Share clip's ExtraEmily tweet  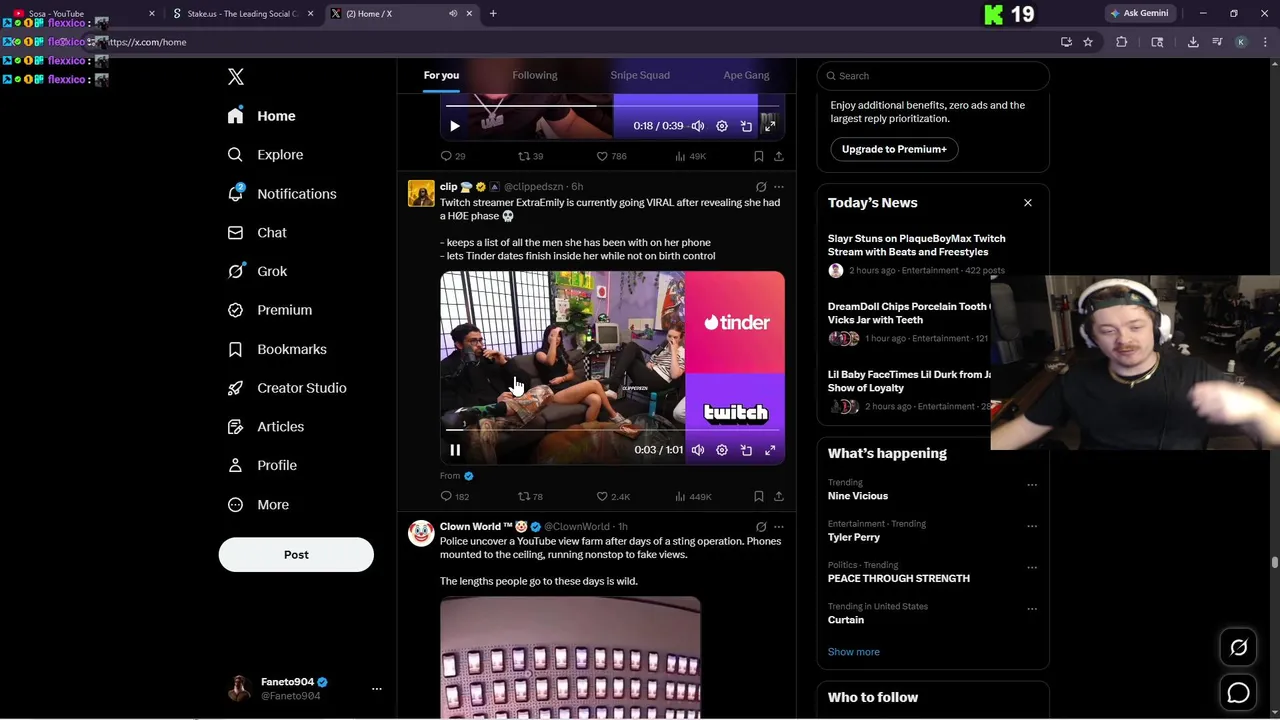tap(779, 496)
